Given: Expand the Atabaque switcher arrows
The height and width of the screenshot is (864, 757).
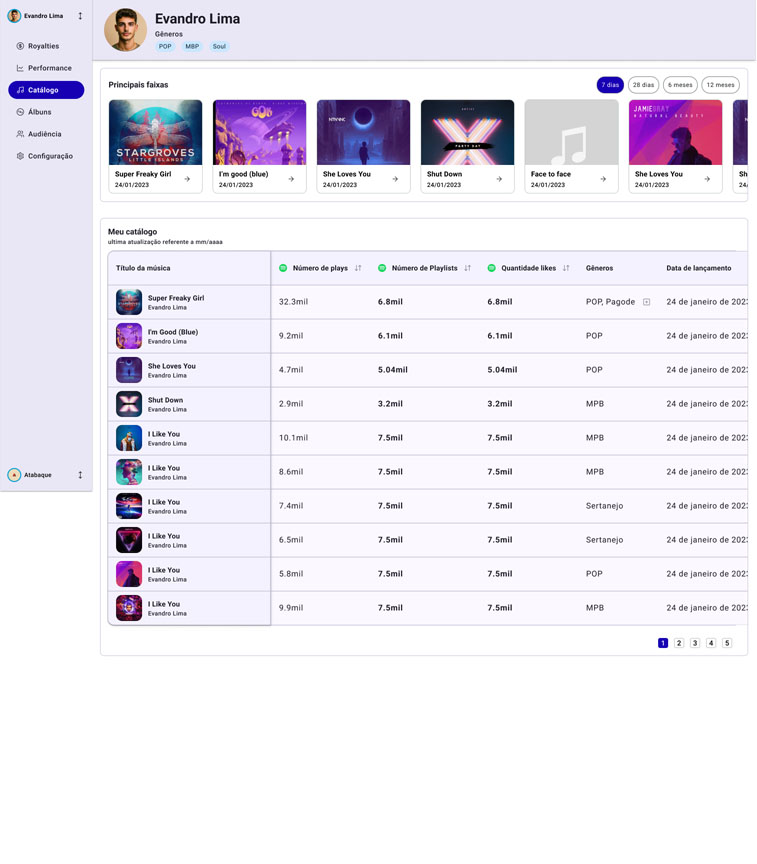Looking at the screenshot, I should (x=80, y=475).
